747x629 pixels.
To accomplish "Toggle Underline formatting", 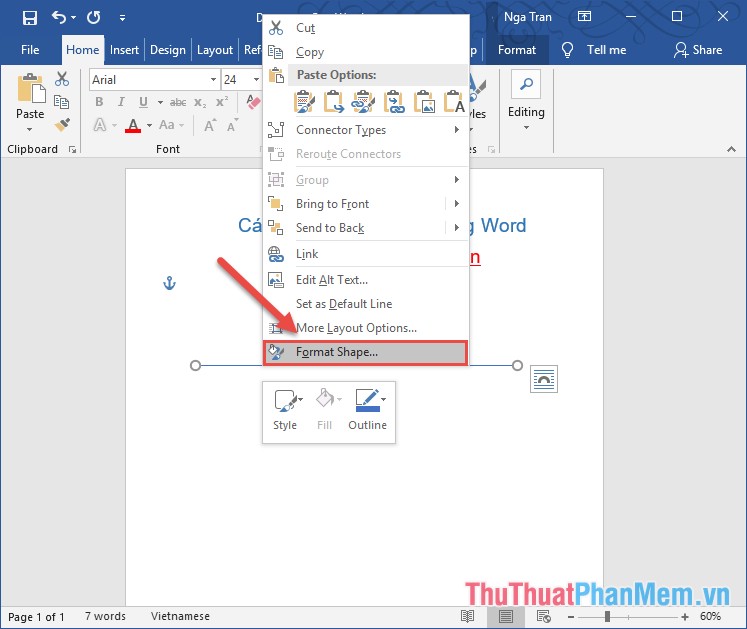I will point(143,102).
